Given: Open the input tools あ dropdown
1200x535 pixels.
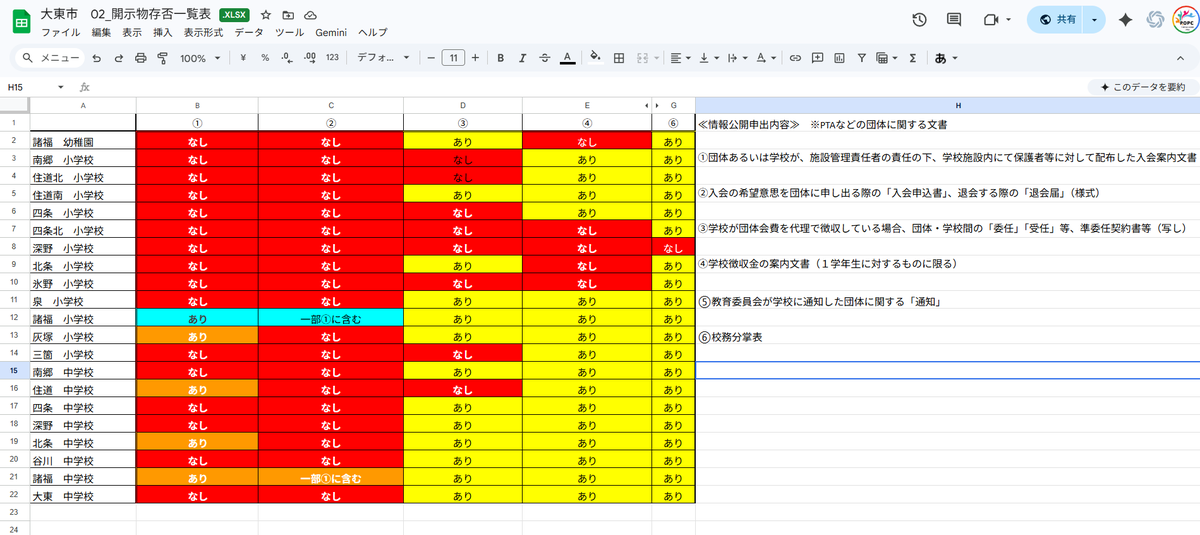Looking at the screenshot, I should 946,58.
